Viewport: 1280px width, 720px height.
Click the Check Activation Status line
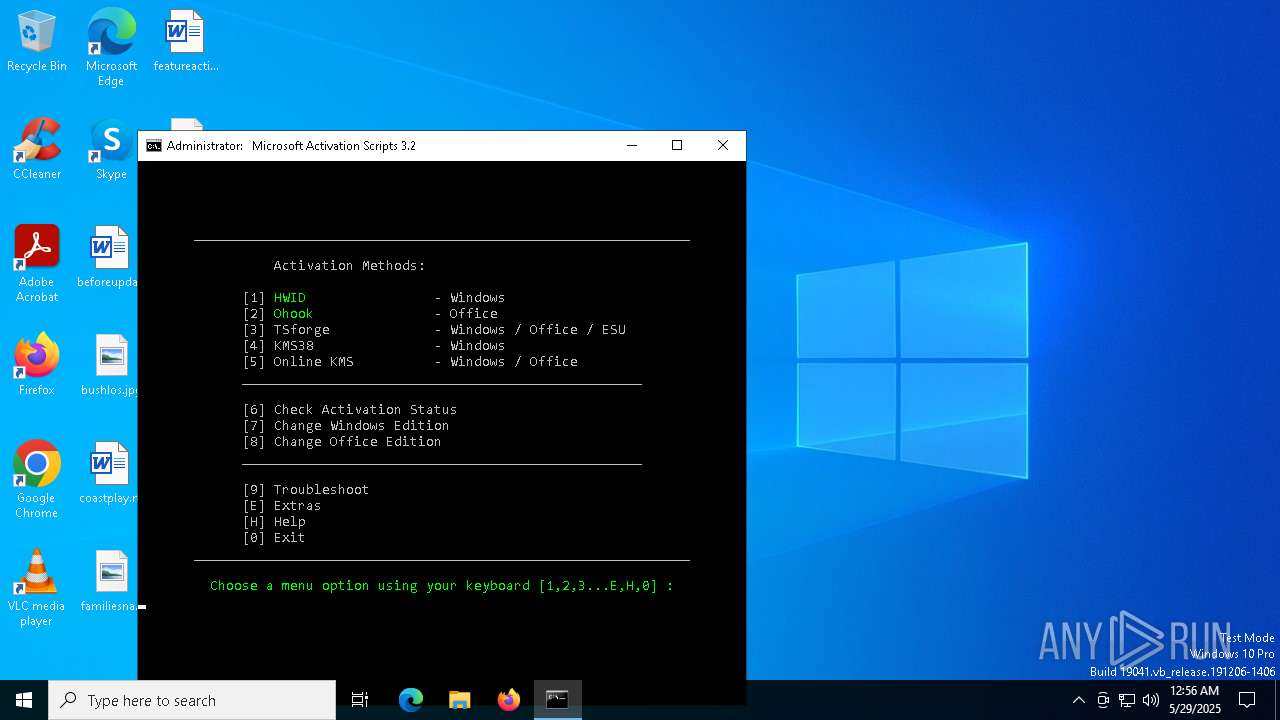(350, 410)
